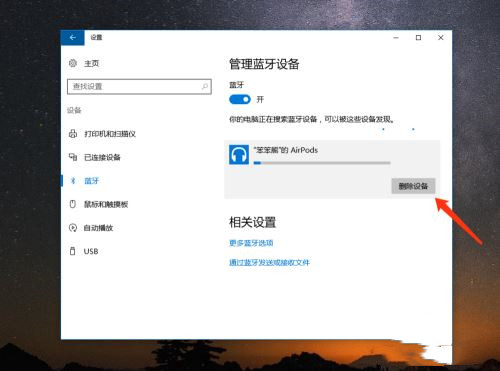Click the AirPods connection progress bar
Image resolution: width=500 pixels, height=371 pixels.
tap(322, 163)
